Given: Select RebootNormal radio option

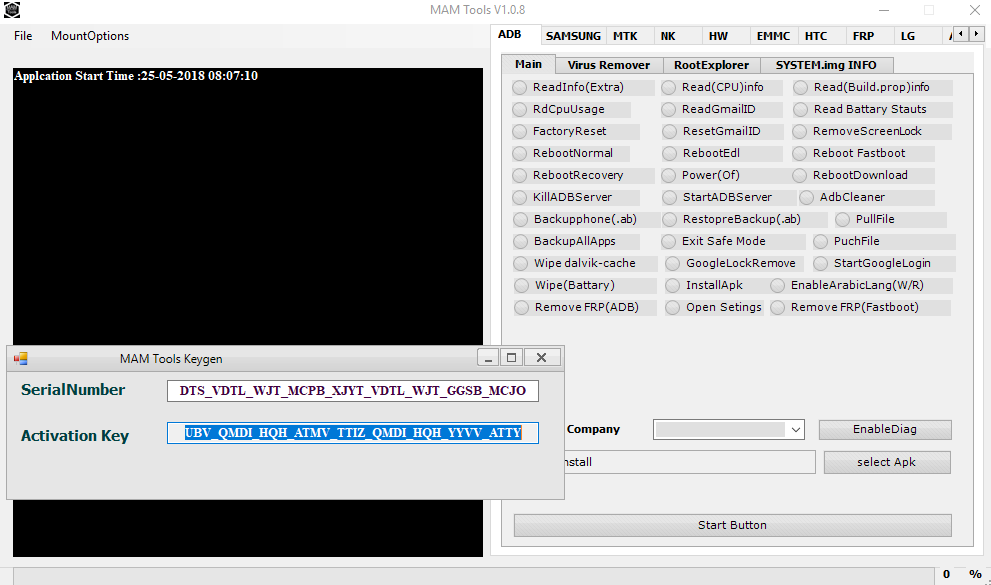Looking at the screenshot, I should tap(520, 154).
